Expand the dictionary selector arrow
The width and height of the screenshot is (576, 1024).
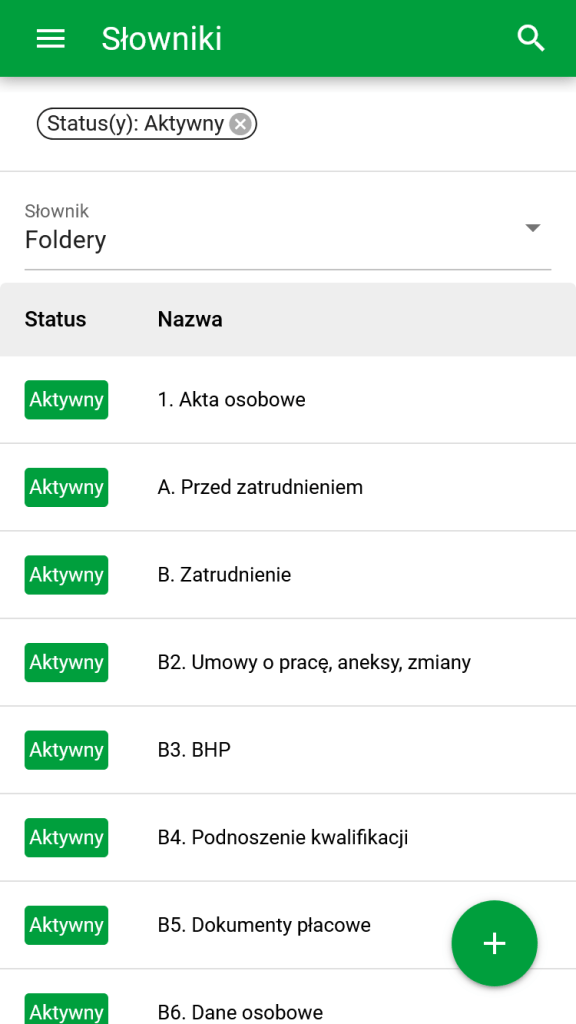532,227
